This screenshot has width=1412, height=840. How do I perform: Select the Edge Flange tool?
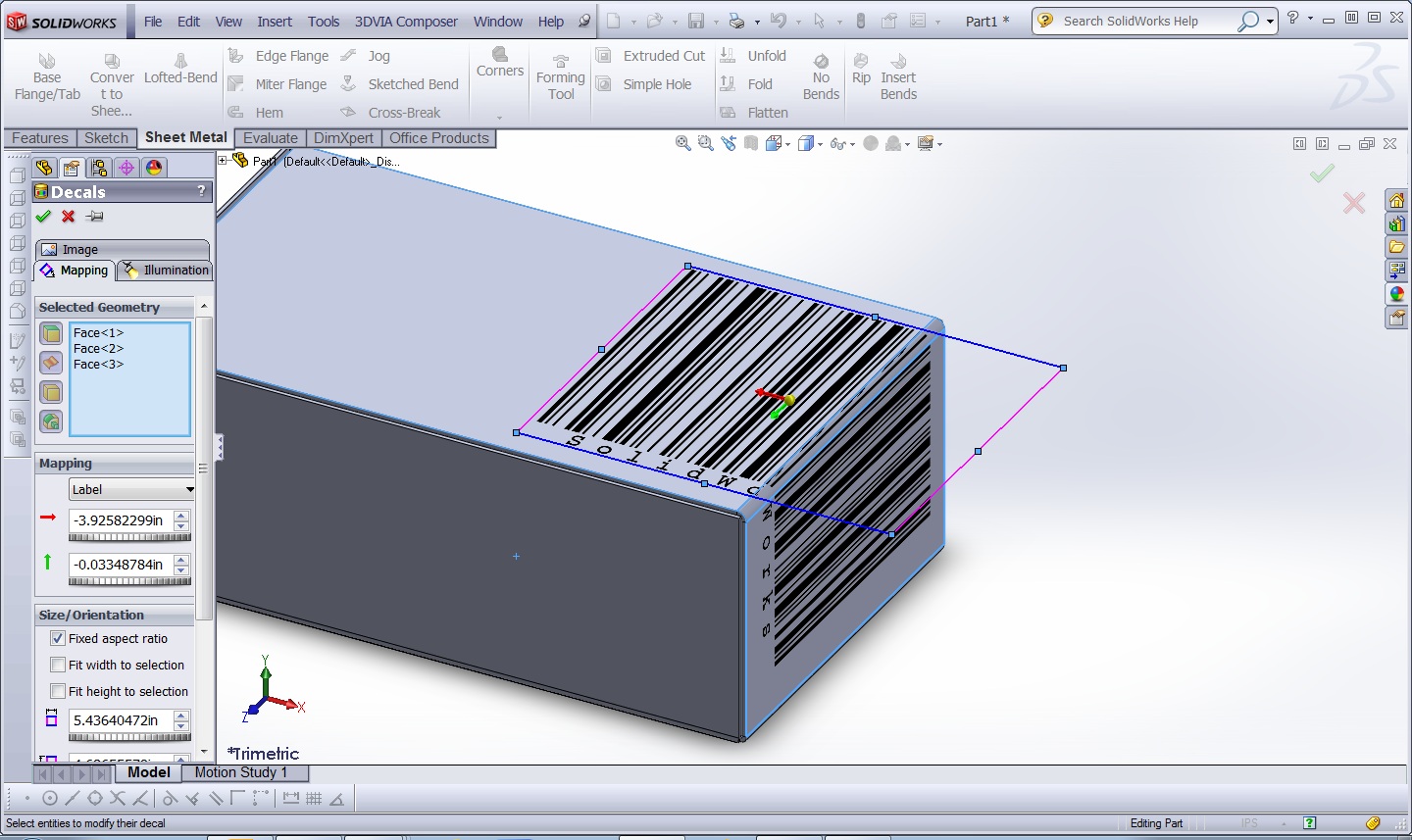(x=279, y=56)
